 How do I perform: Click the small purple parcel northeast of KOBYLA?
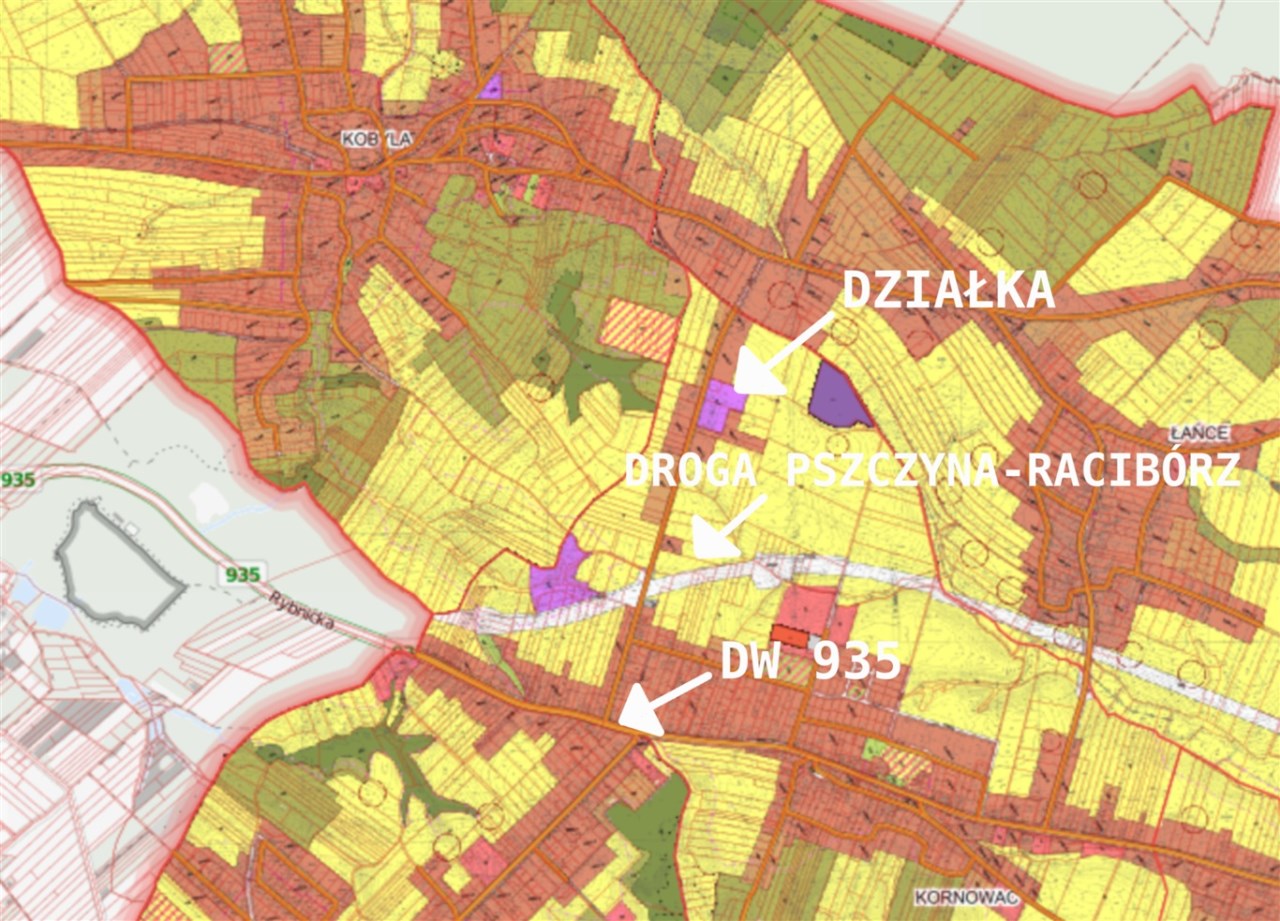(x=490, y=87)
